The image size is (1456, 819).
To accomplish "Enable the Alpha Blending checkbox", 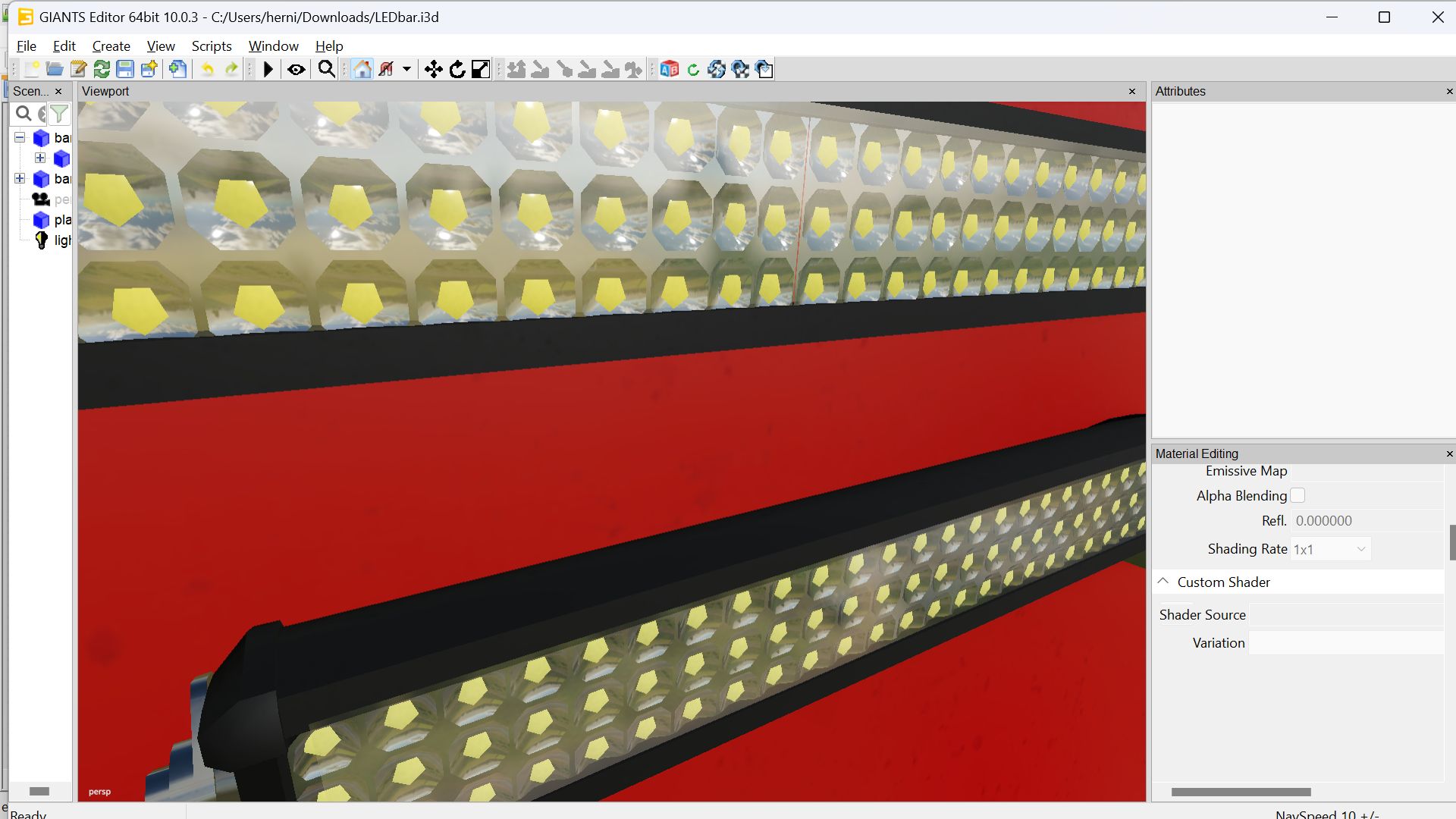I will click(x=1298, y=495).
